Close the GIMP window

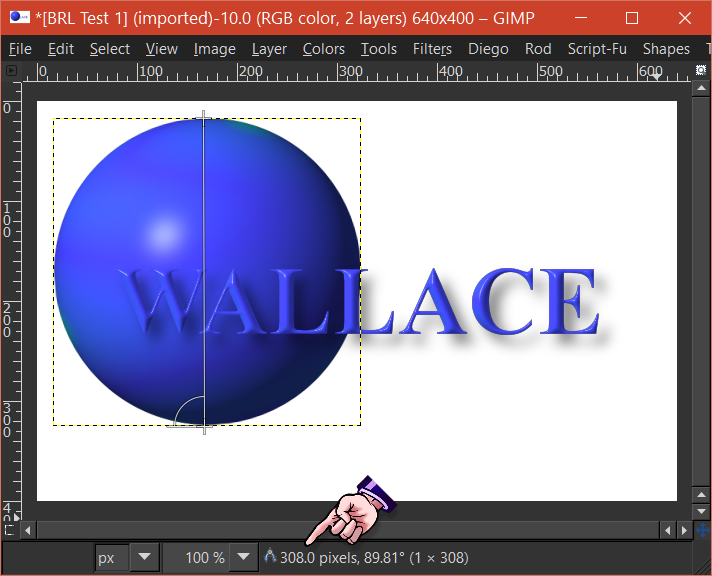pyautogui.click(x=684, y=18)
